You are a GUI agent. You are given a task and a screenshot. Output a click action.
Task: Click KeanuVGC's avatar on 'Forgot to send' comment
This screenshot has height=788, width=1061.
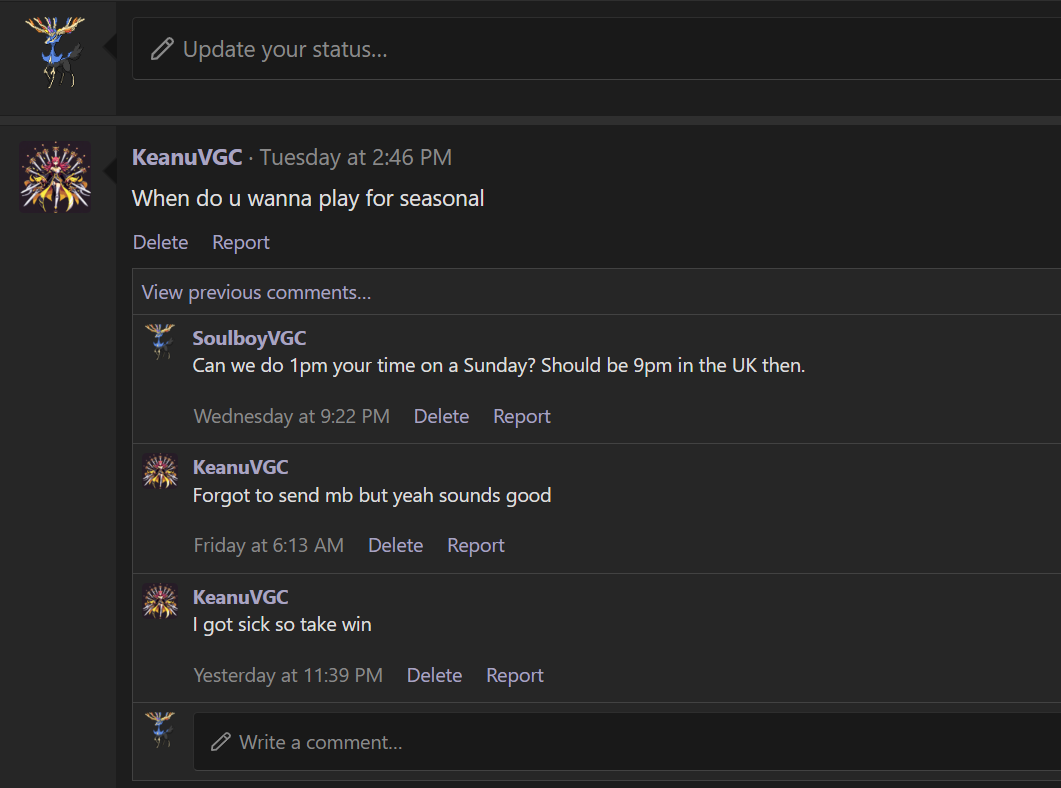click(x=160, y=471)
